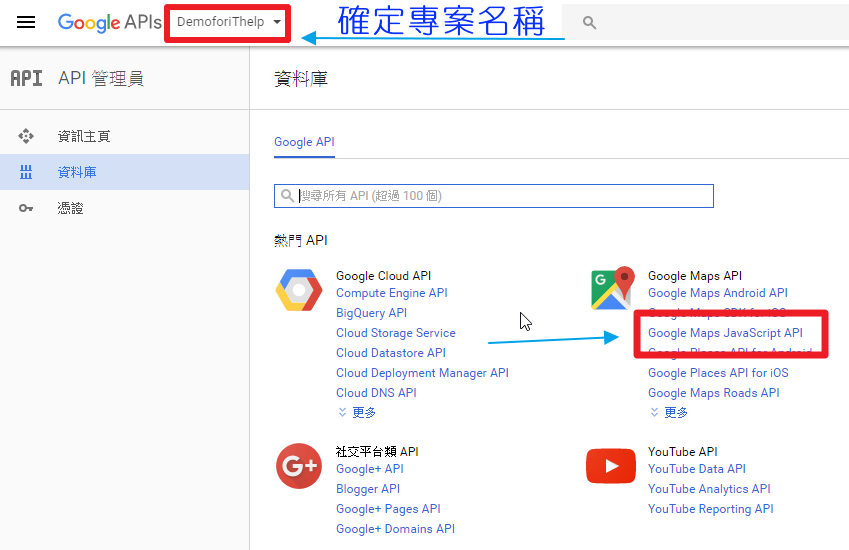Image resolution: width=849 pixels, height=550 pixels.
Task: Open Google Maps JavaScript API link
Action: point(726,333)
